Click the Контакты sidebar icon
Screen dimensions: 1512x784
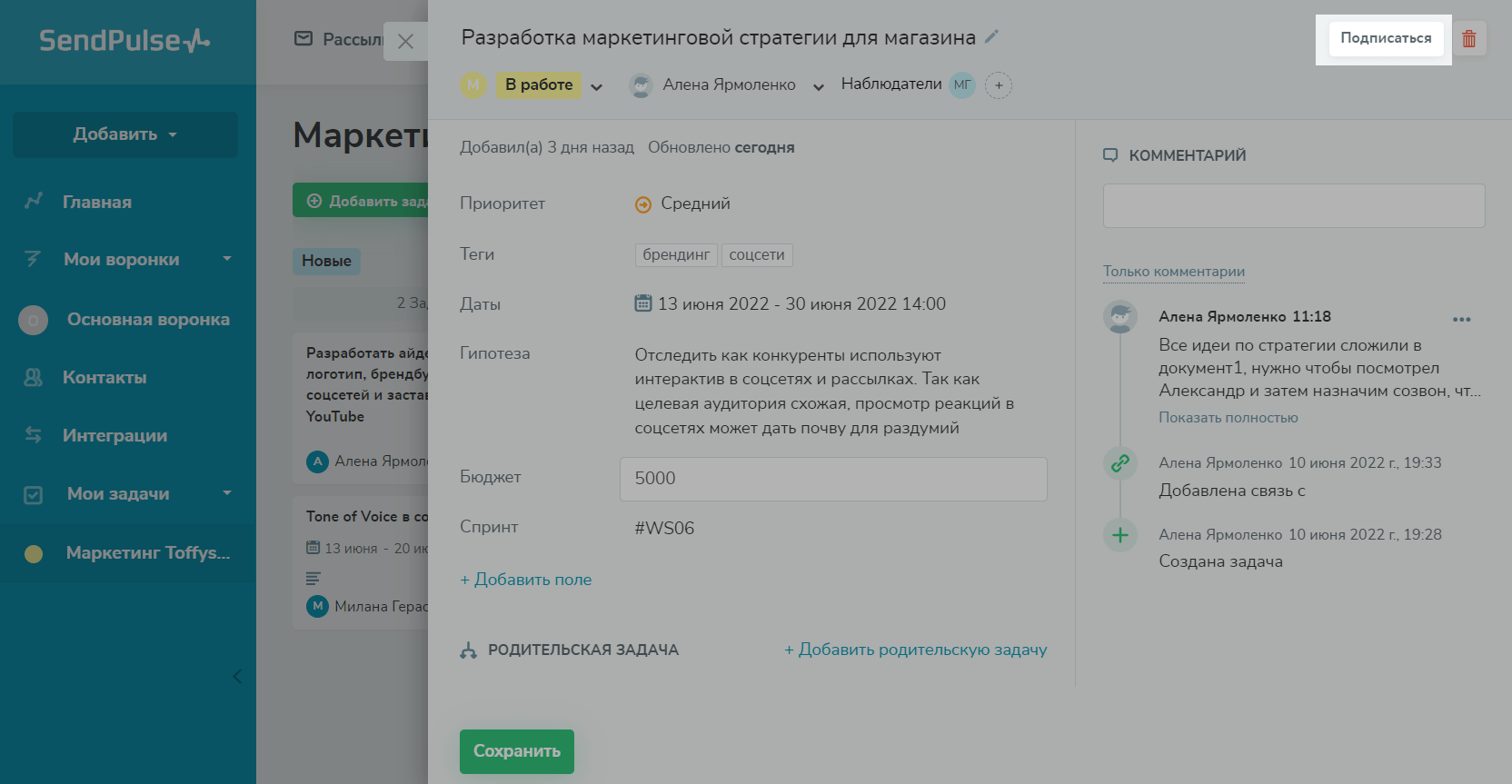(x=34, y=377)
